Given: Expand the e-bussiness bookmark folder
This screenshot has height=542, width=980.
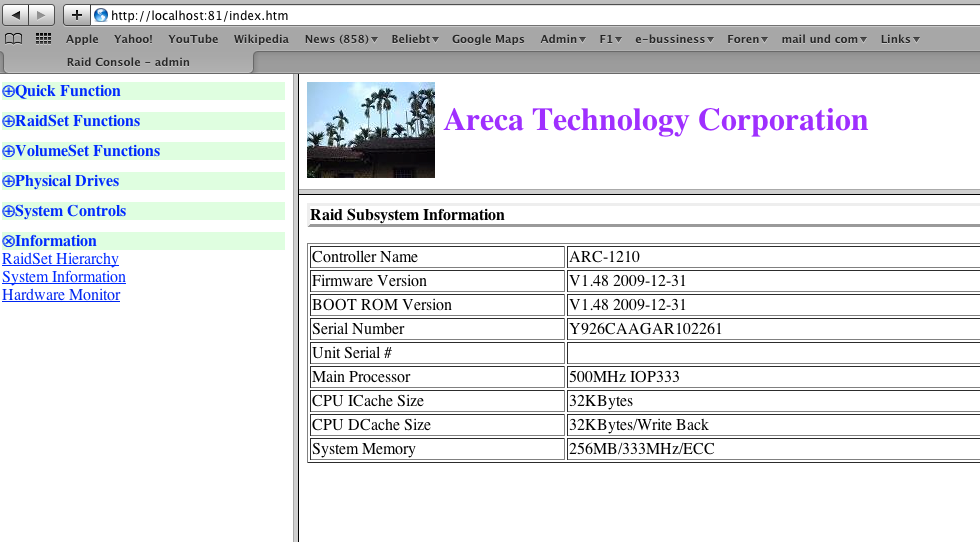Looking at the screenshot, I should pos(674,39).
